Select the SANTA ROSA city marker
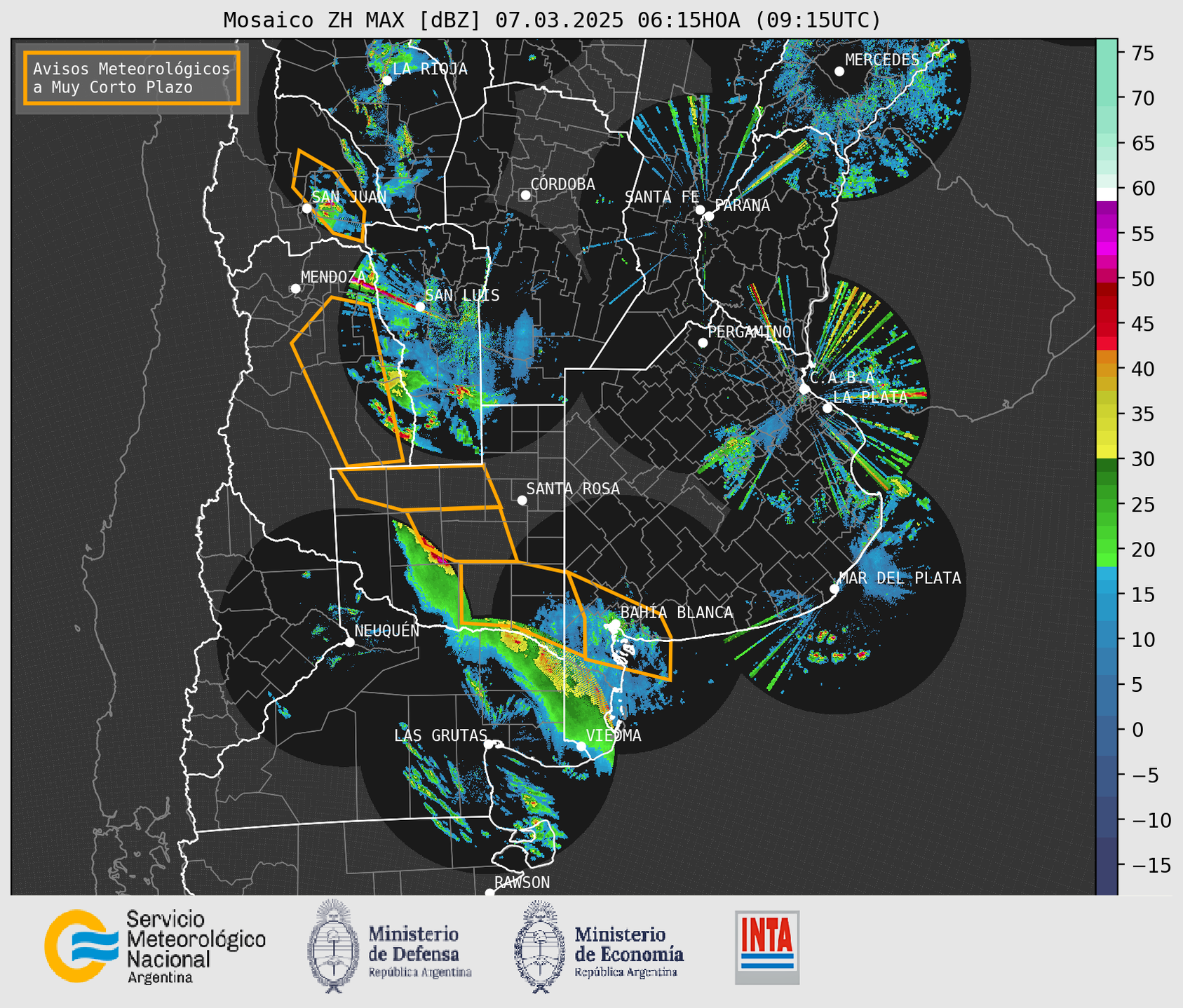 coord(522,500)
